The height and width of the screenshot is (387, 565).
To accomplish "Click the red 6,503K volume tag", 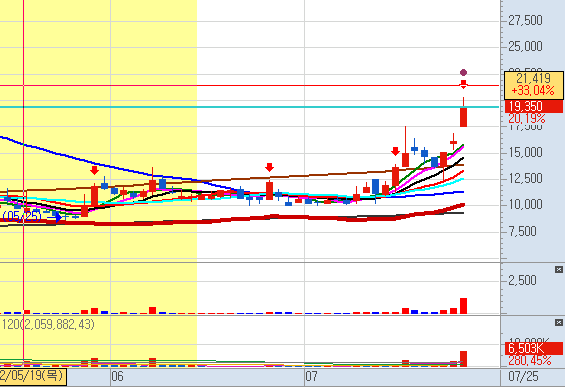I will (x=533, y=348).
